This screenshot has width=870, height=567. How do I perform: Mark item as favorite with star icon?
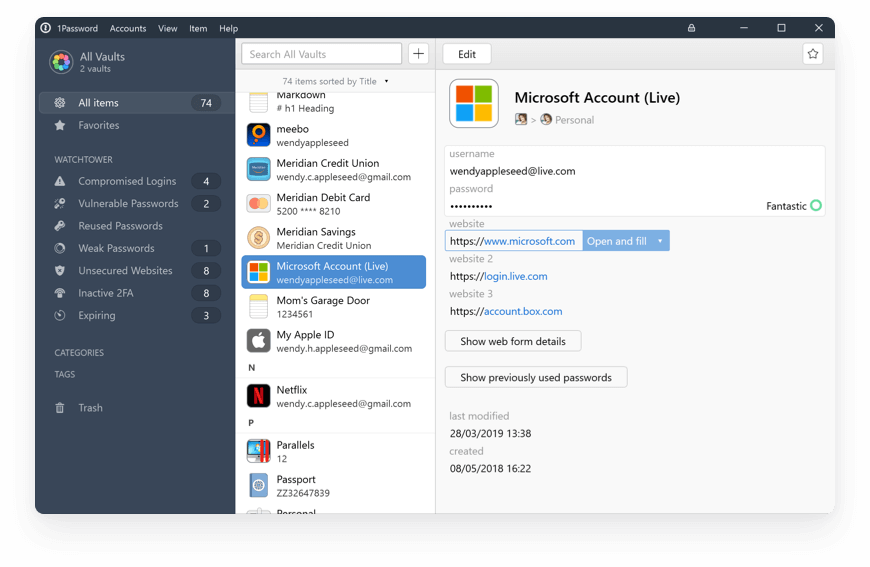[x=813, y=54]
